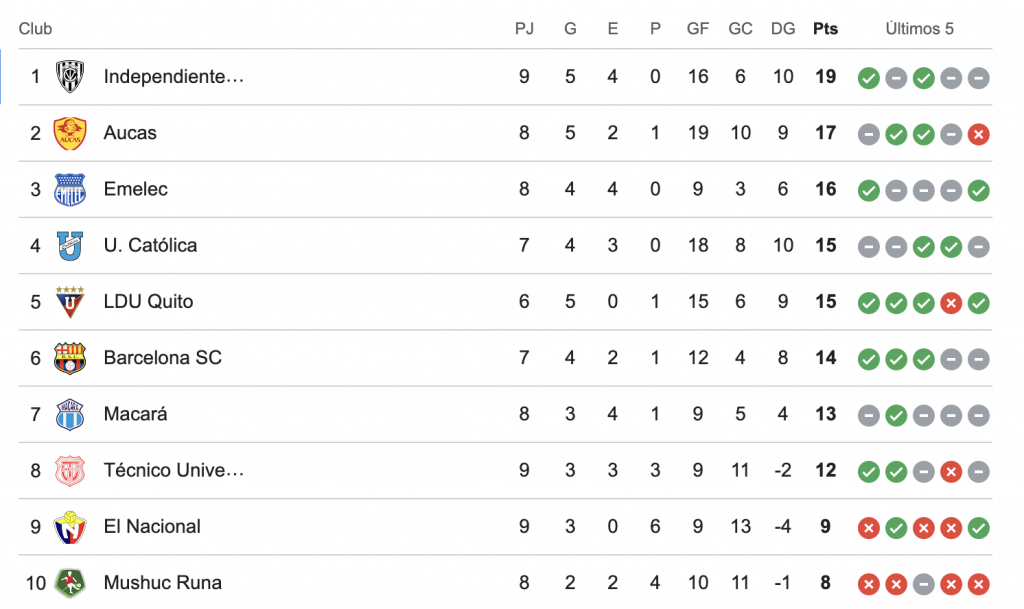The height and width of the screenshot is (609, 1024).
Task: Click the Pts column header
Action: (x=825, y=29)
